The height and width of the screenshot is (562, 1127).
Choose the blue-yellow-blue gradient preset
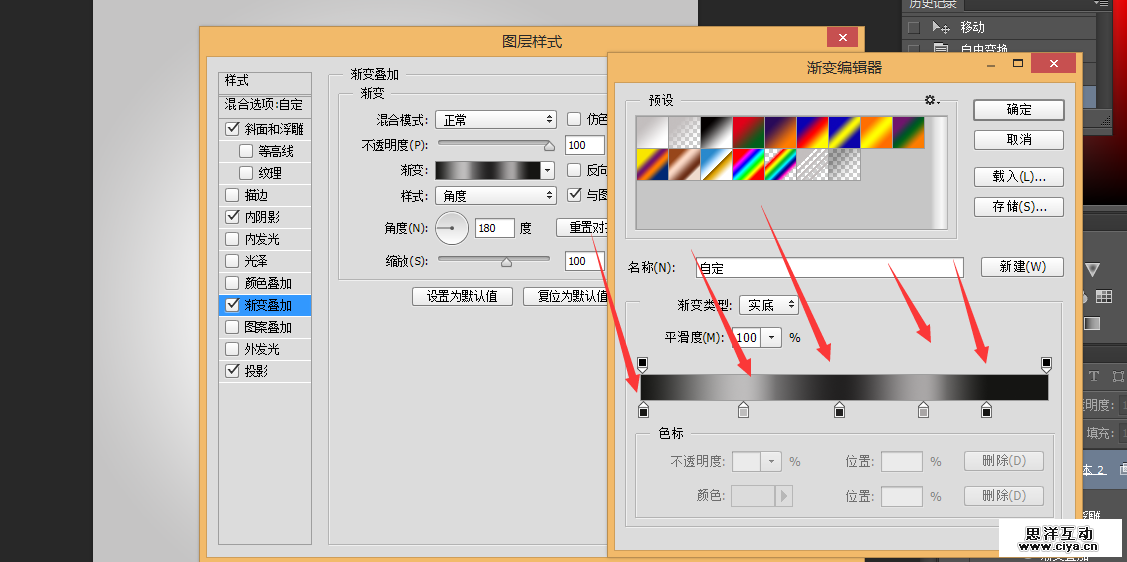coord(844,132)
